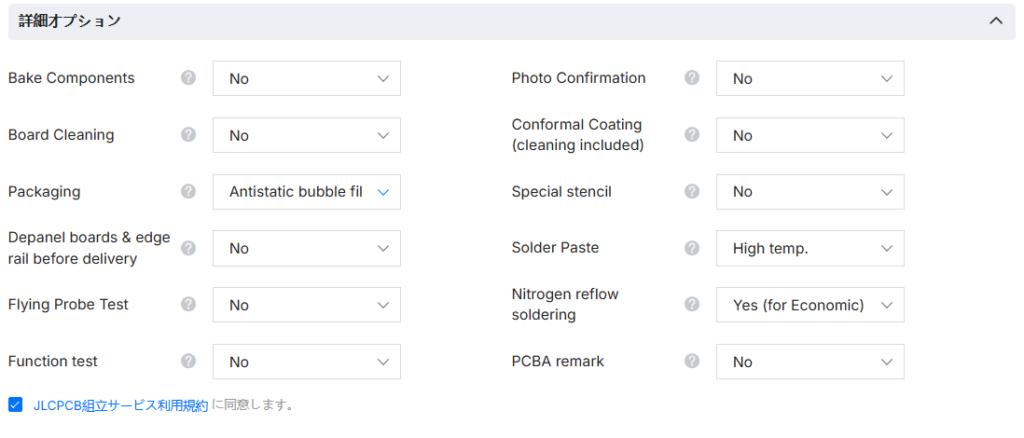Open the Conformal Coating dropdown
This screenshot has height=438, width=1024.
pos(809,136)
